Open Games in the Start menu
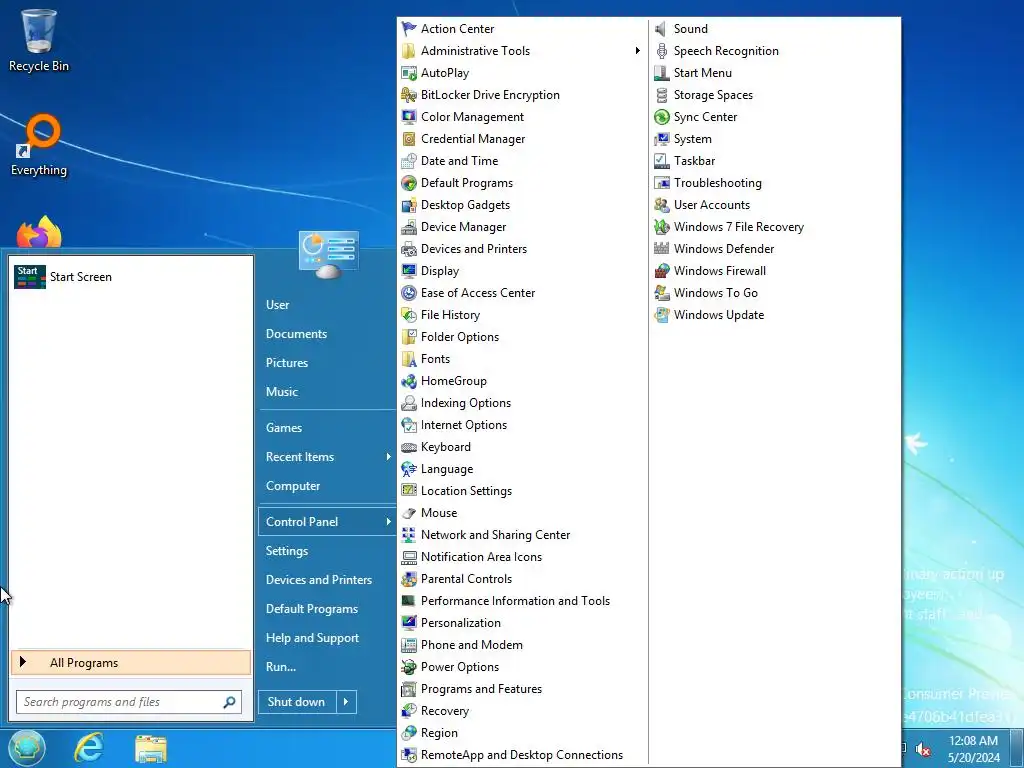Viewport: 1024px width, 768px height. tap(283, 428)
